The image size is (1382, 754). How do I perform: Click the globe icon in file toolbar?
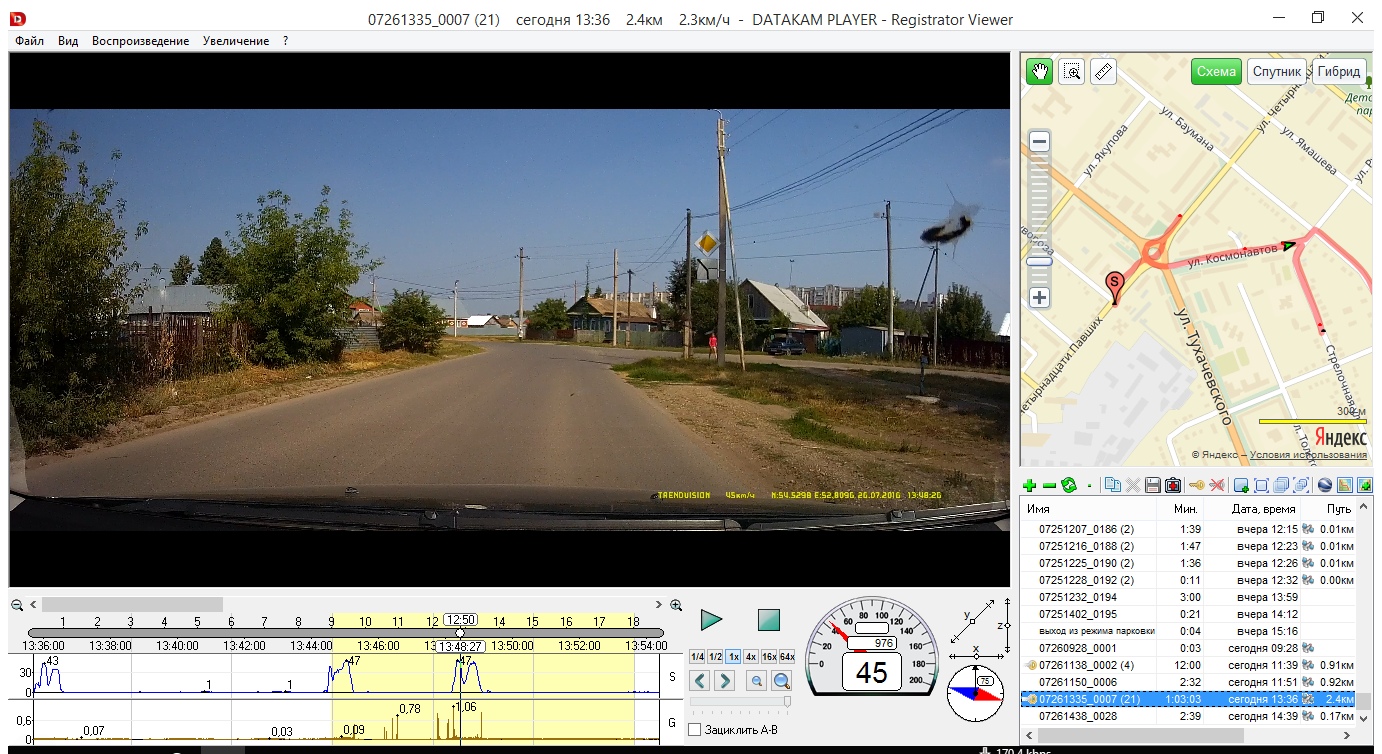pyautogui.click(x=1325, y=485)
